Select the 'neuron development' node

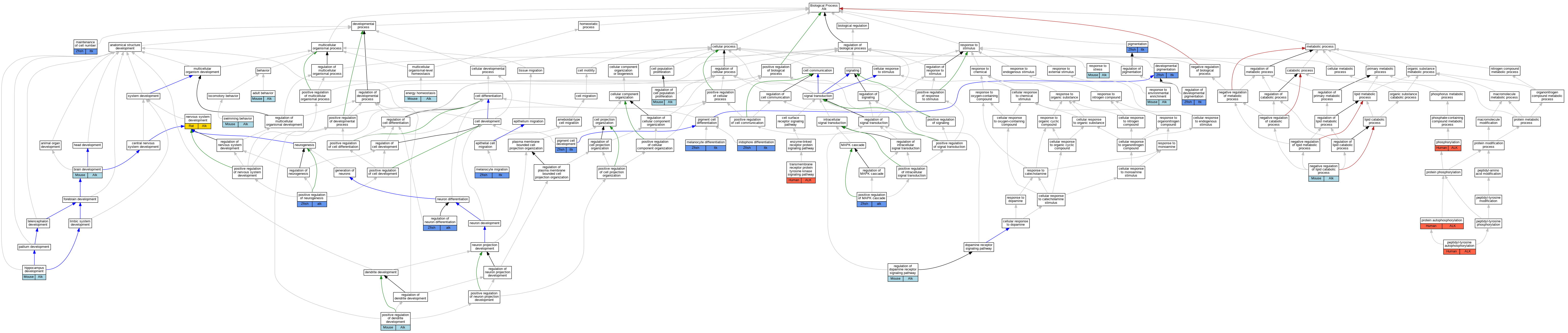[x=484, y=223]
